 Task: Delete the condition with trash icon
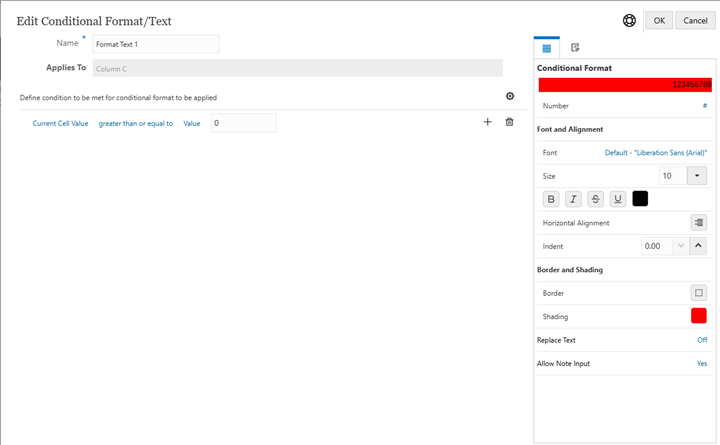pos(510,122)
